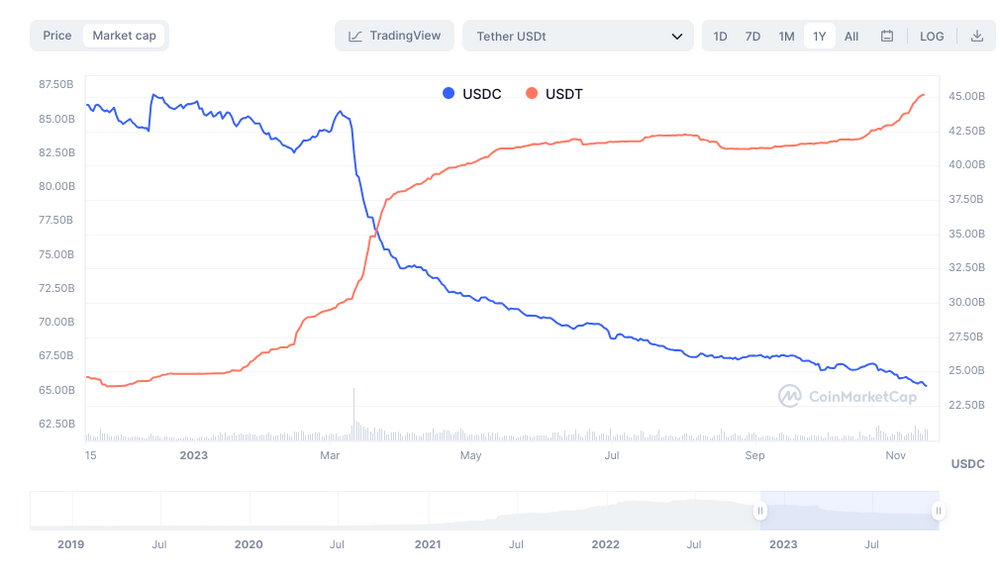Switch to the 1M time range
The width and height of the screenshot is (1000, 575).
[787, 36]
